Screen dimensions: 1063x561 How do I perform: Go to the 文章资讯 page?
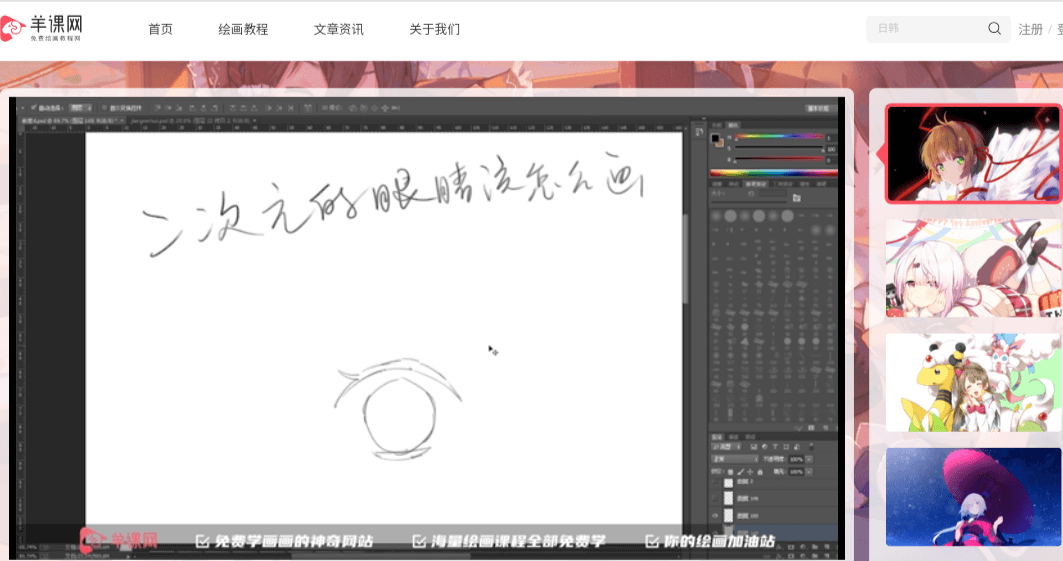[338, 29]
